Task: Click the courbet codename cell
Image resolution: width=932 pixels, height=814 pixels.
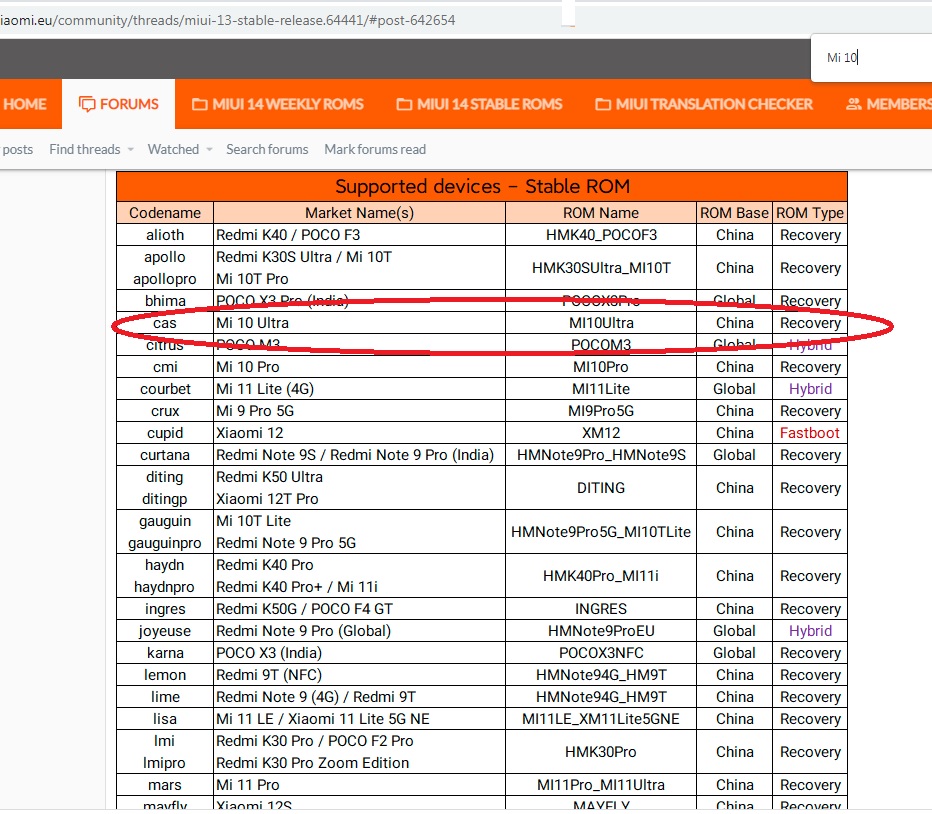Action: (x=165, y=389)
